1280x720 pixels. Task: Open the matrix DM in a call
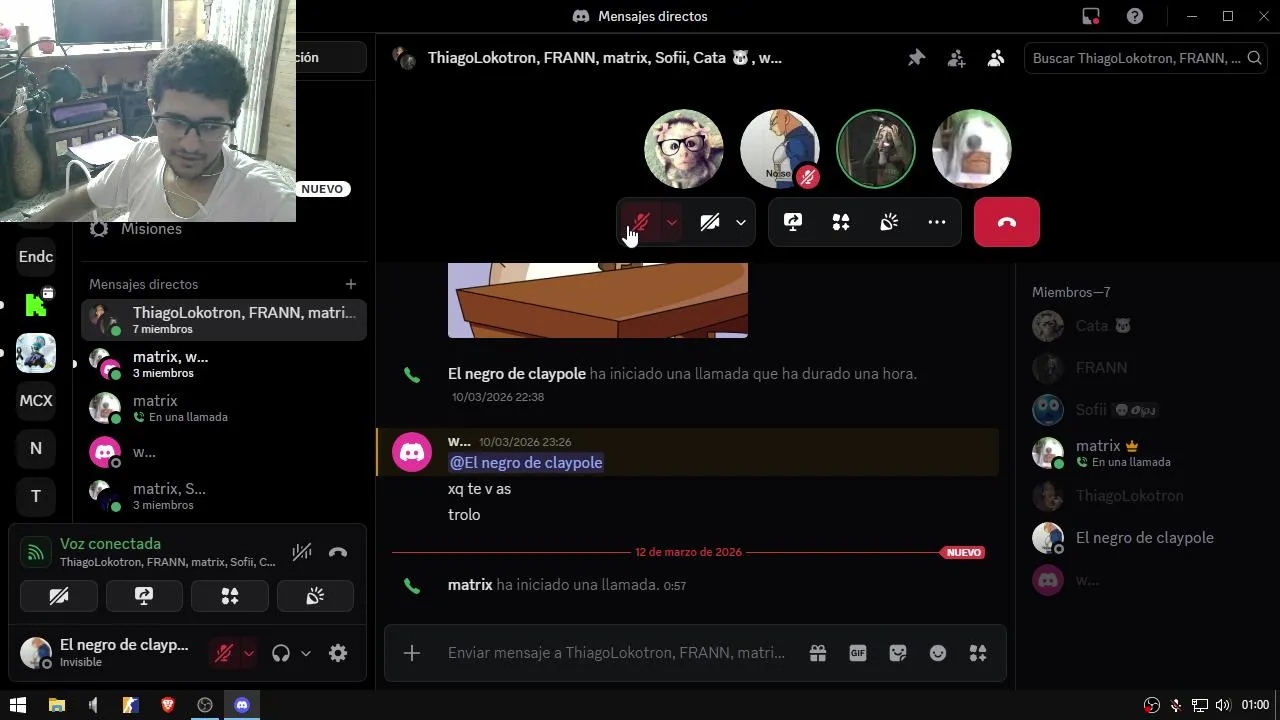click(x=224, y=408)
